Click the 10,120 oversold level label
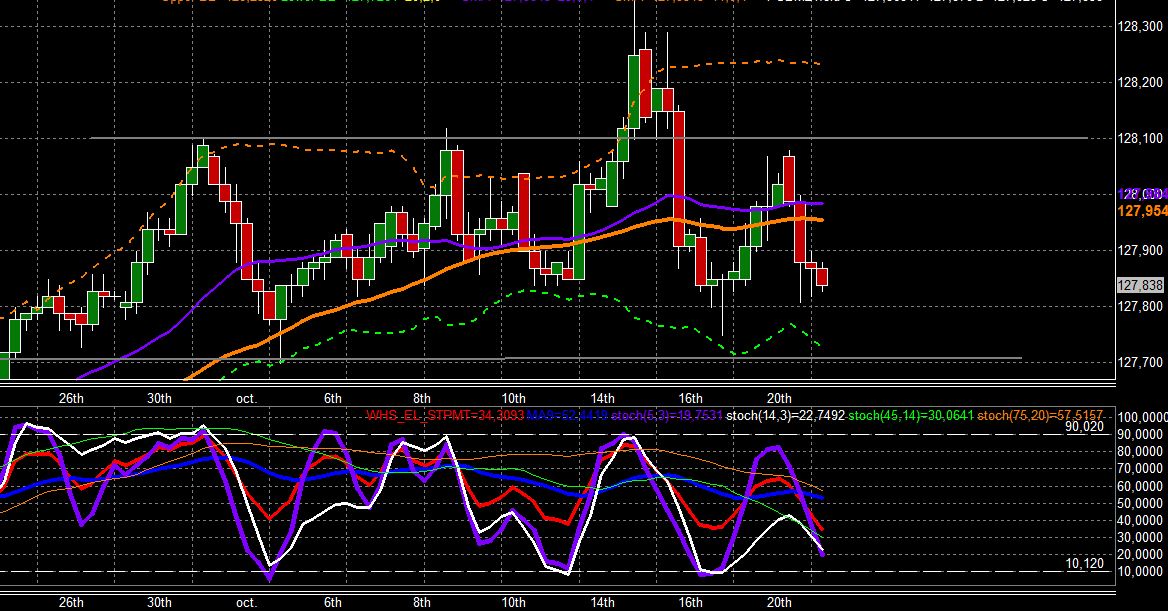This screenshot has width=1168, height=611. pos(1085,564)
